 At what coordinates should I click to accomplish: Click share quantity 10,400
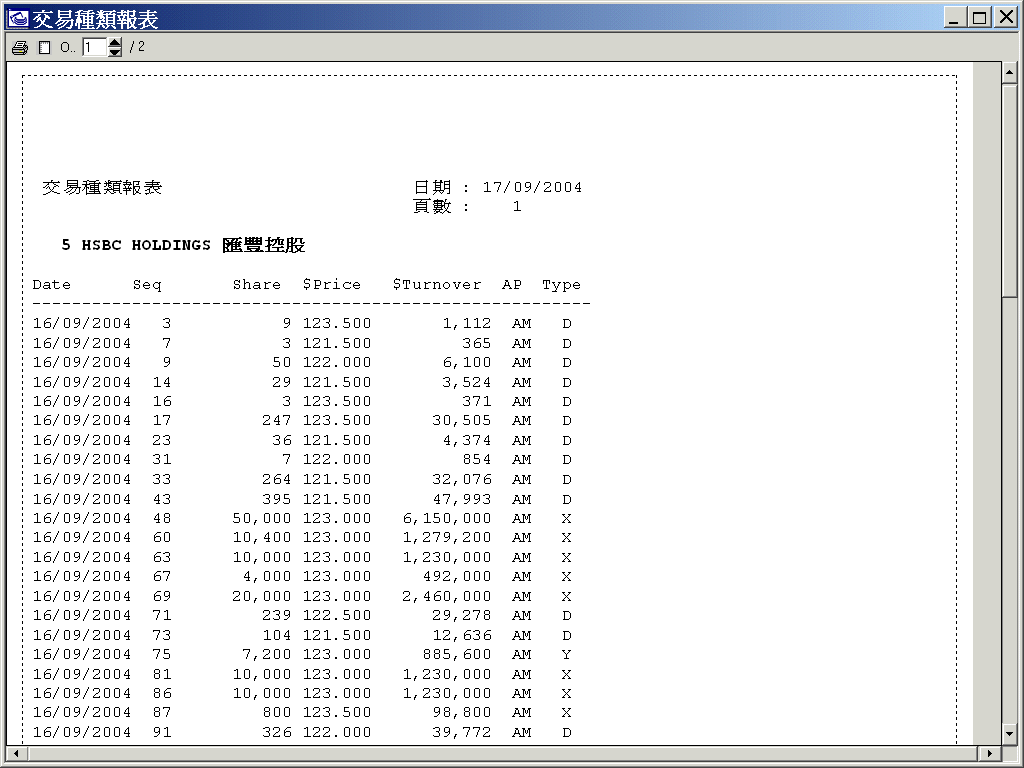click(x=262, y=537)
